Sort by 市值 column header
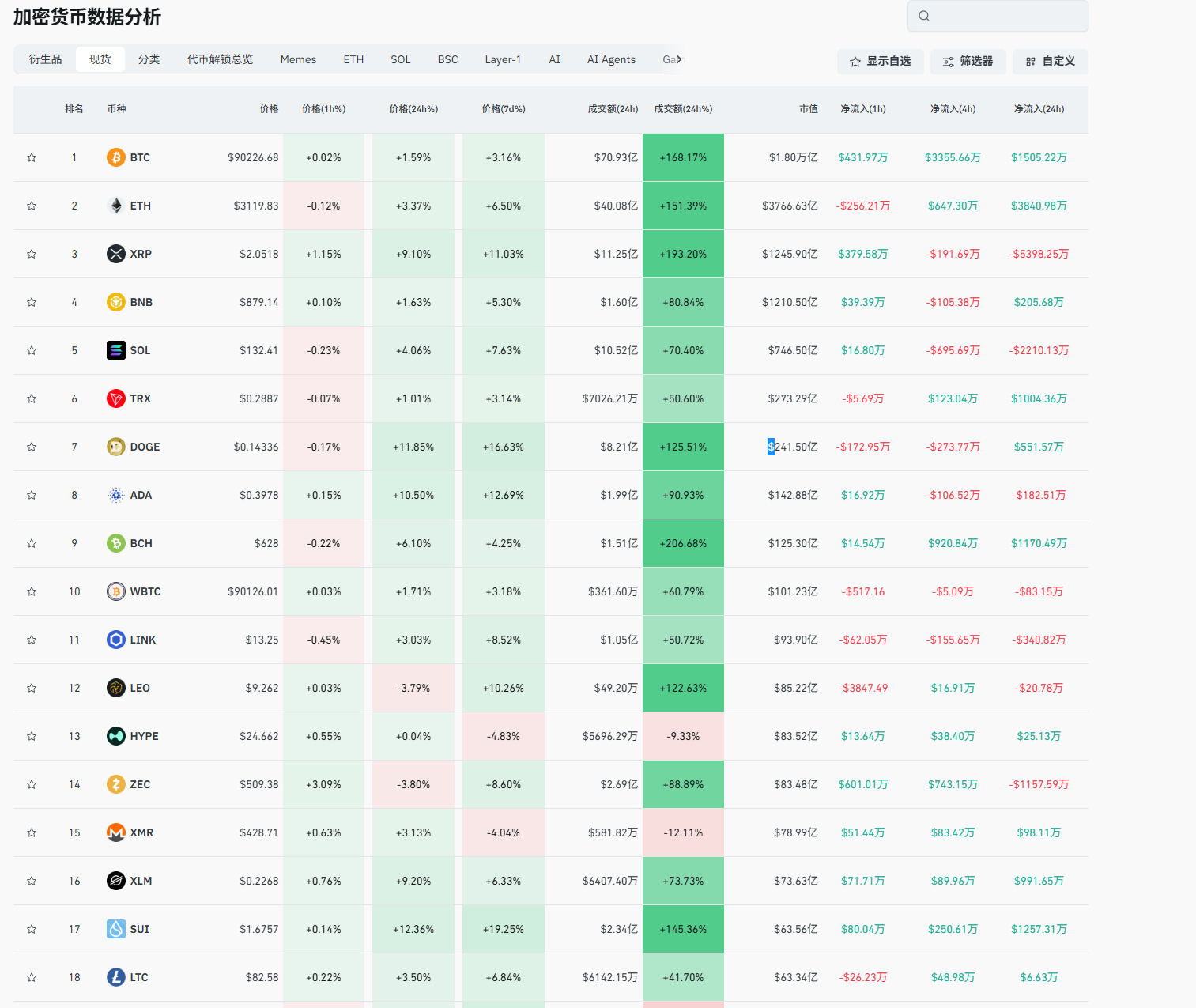 click(808, 109)
